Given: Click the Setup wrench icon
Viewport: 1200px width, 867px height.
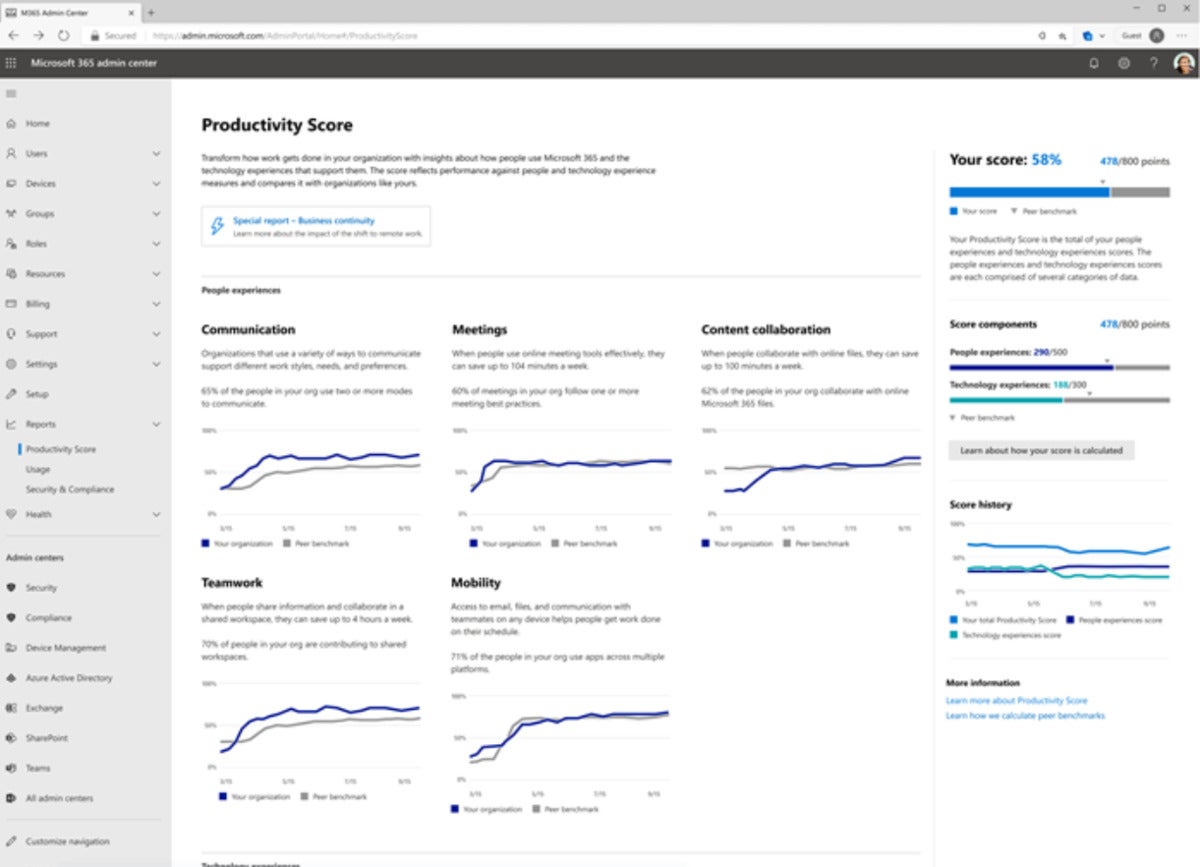Looking at the screenshot, I should 11,394.
